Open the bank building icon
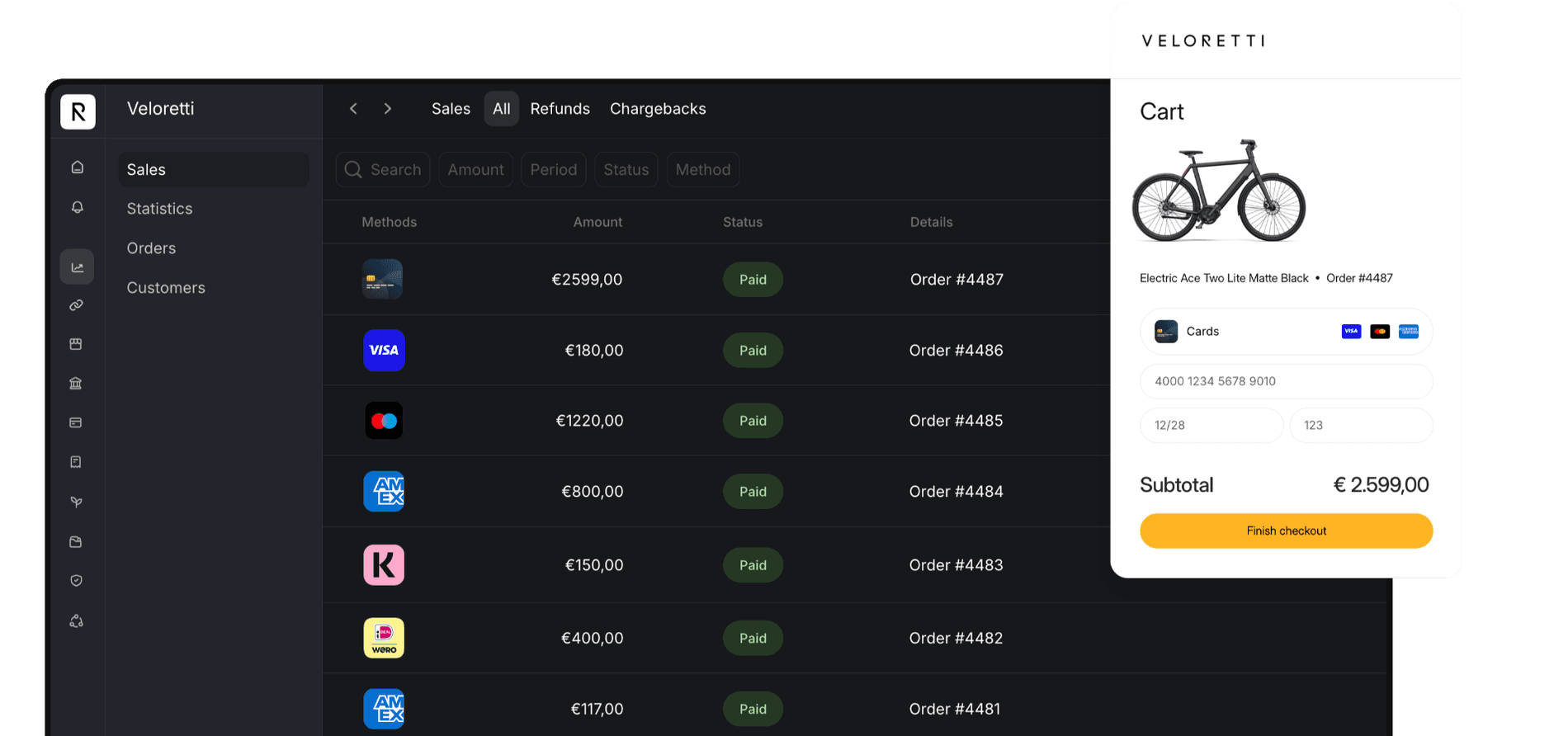Viewport: 1568px width, 736px height. [x=76, y=383]
